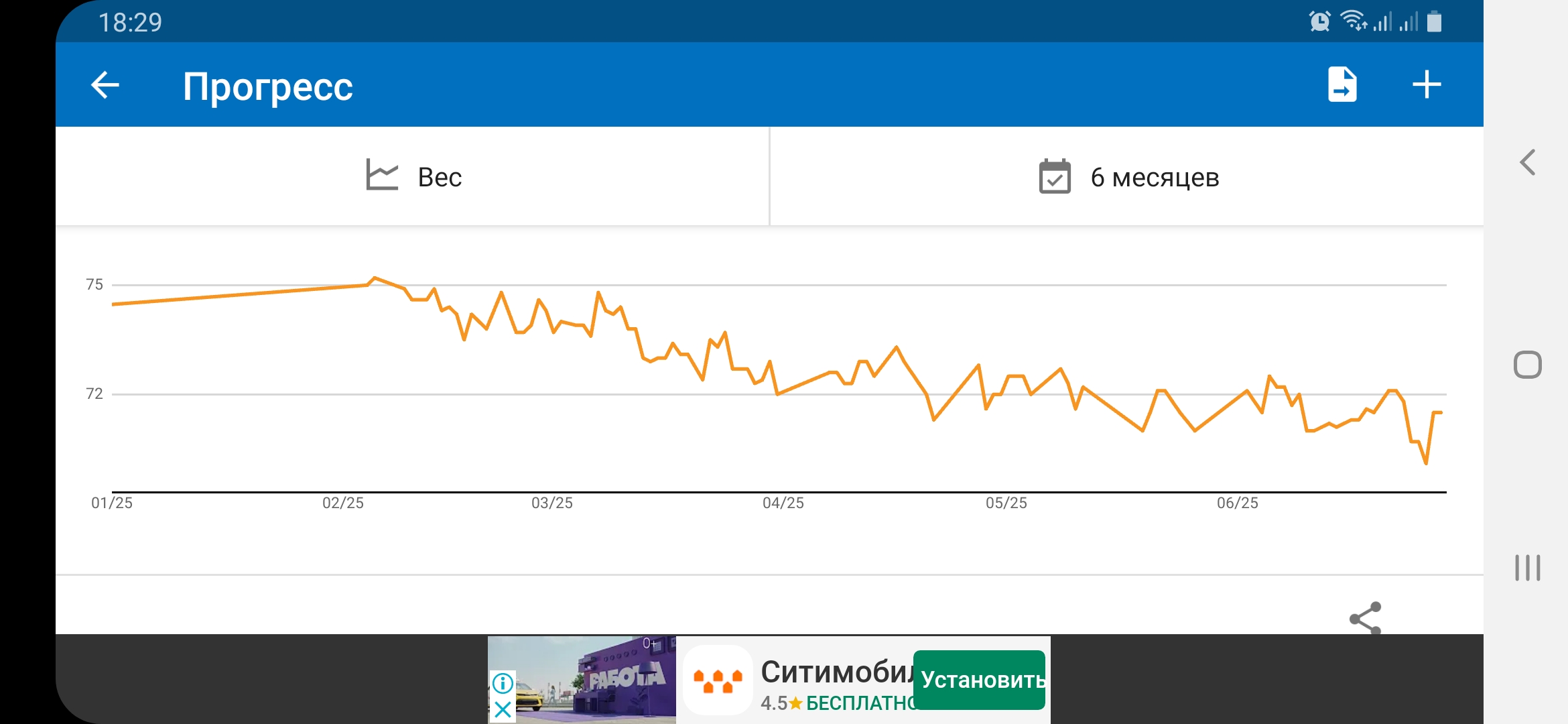Tap the Ситимобил app logo in ad

[x=718, y=680]
